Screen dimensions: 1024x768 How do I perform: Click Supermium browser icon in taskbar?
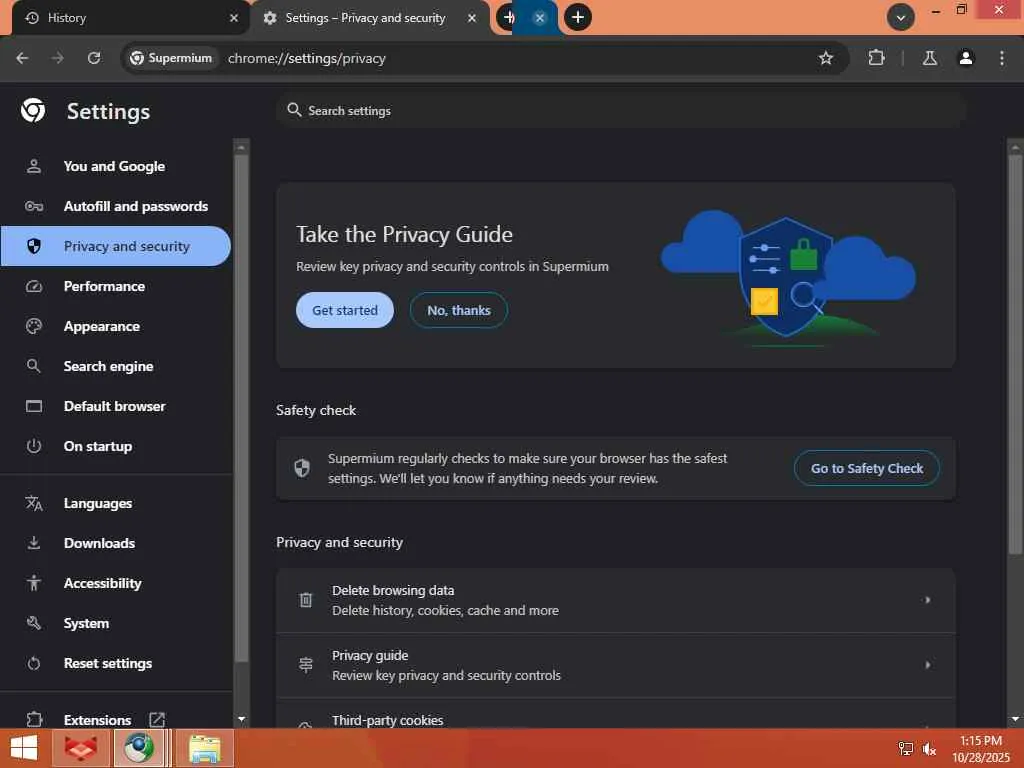(x=138, y=748)
